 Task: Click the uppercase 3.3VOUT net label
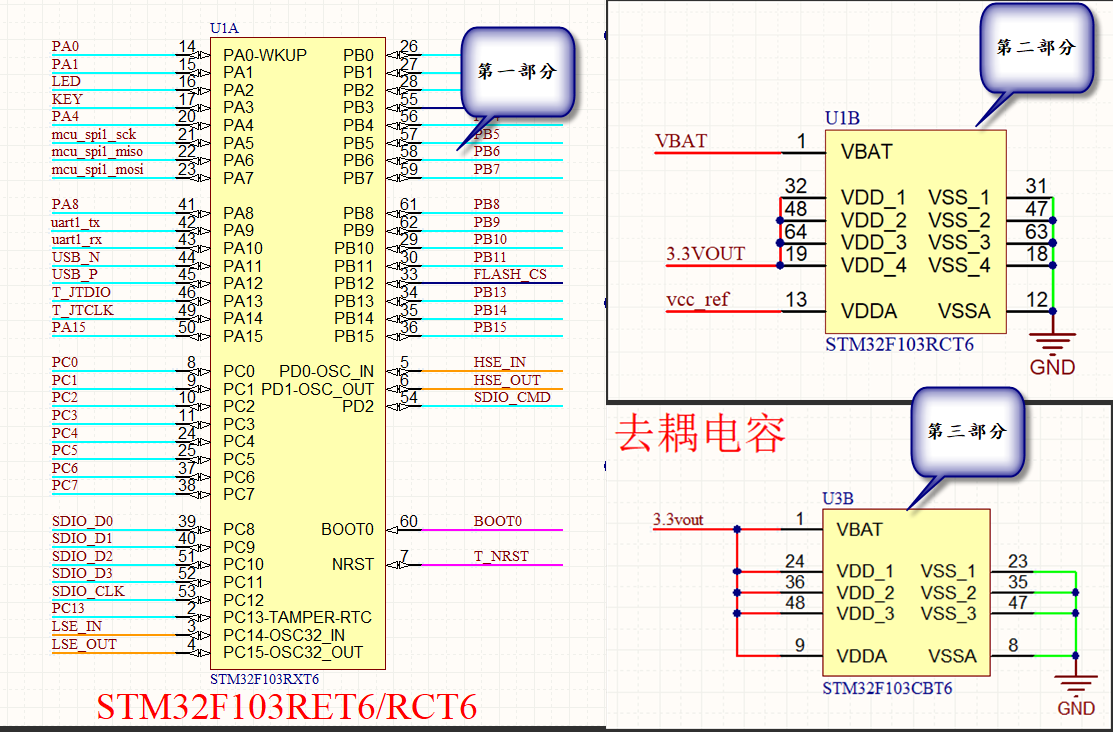pos(706,254)
